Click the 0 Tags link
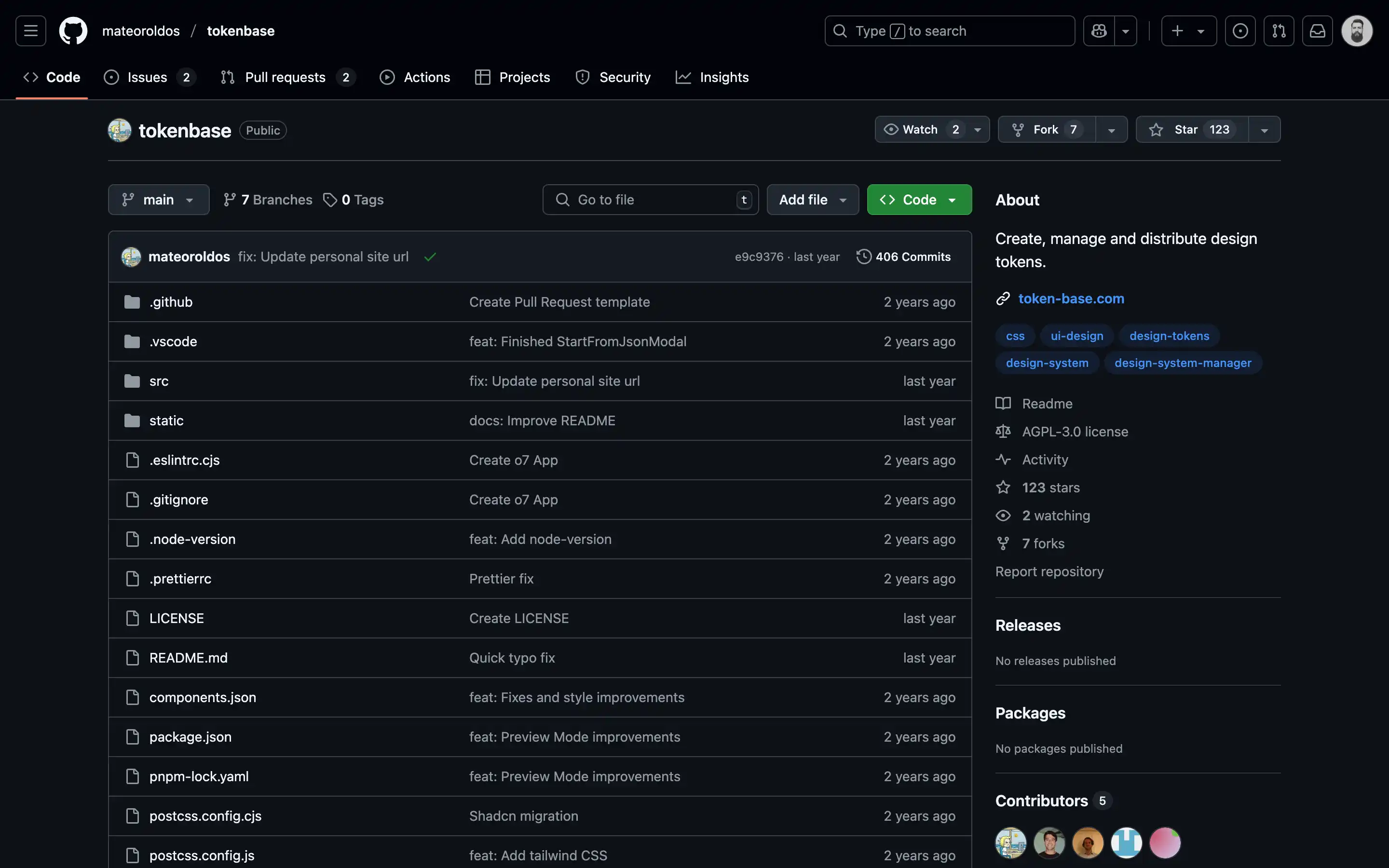Screen dimensions: 1389x868 [354, 200]
